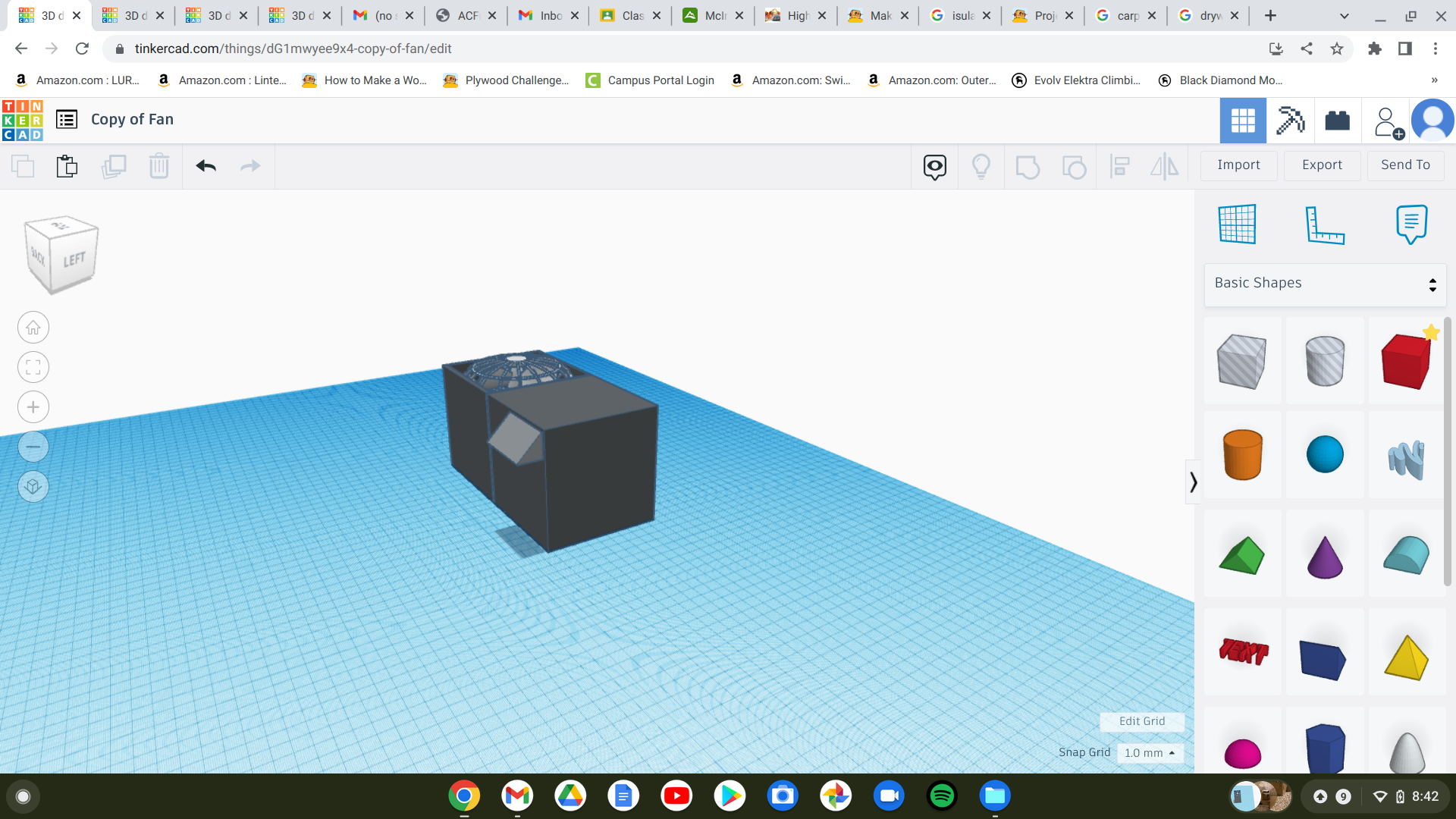The image size is (1456, 819).
Task: Click the Export button
Action: coord(1322,165)
